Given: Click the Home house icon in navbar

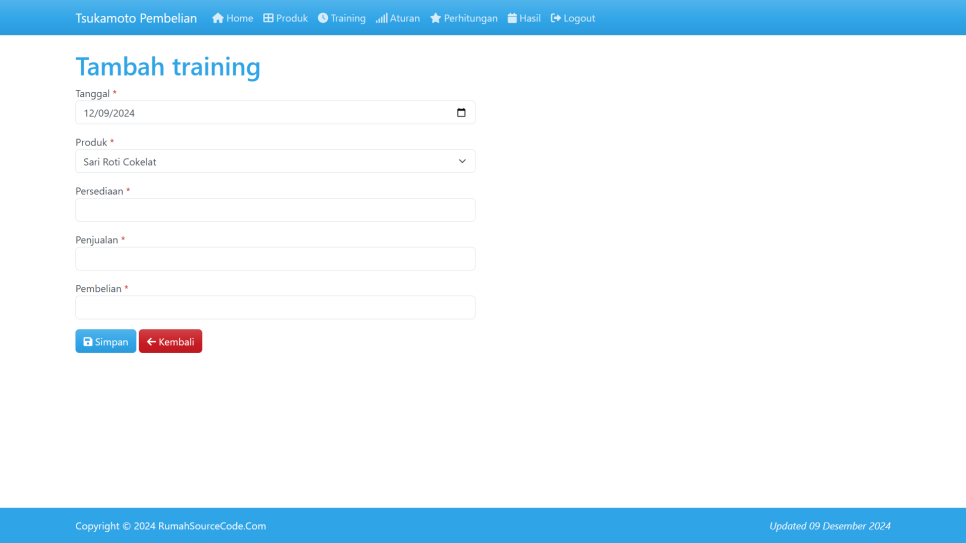Looking at the screenshot, I should [218, 18].
